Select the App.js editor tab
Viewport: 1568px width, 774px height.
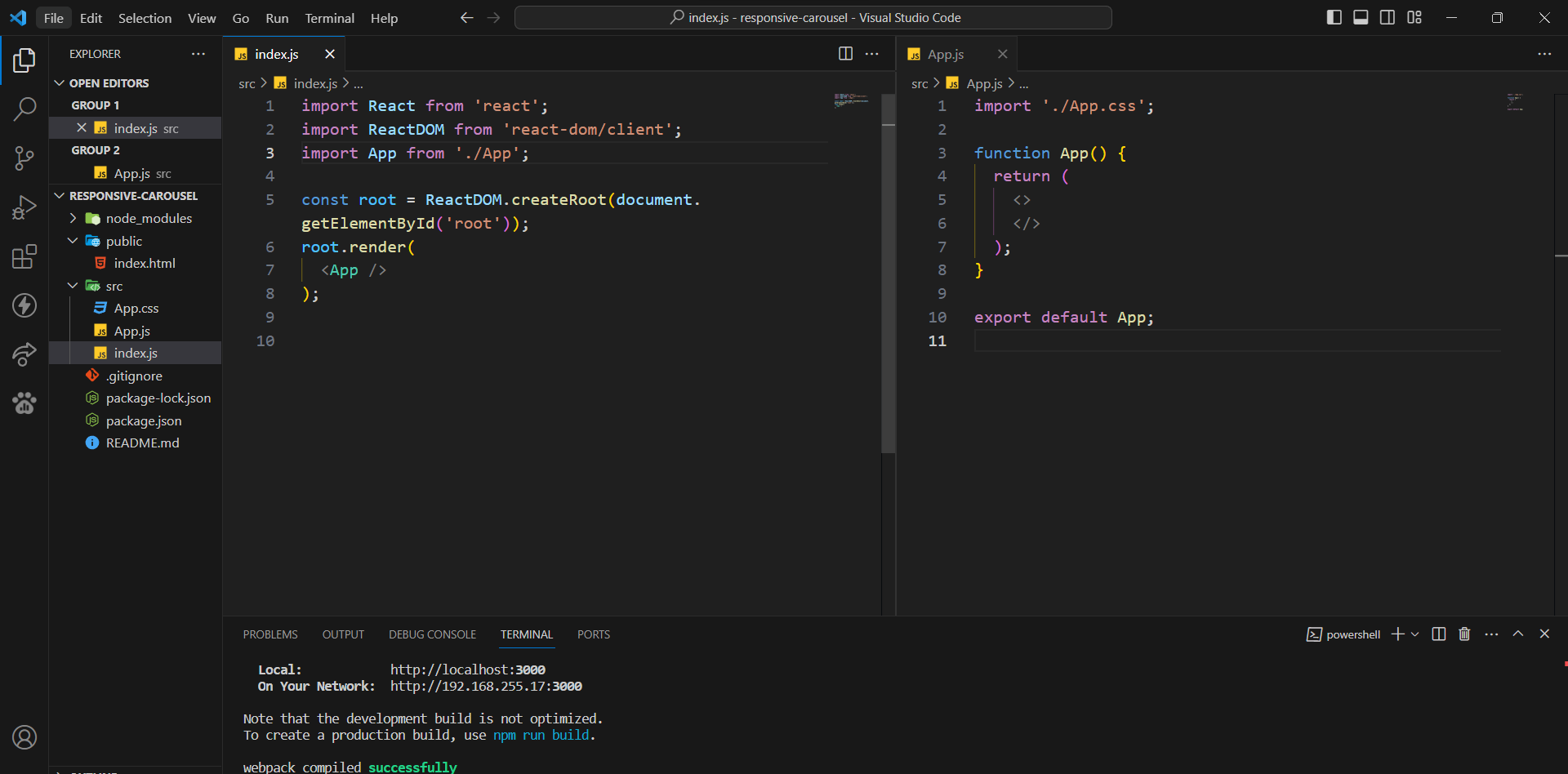pos(956,54)
